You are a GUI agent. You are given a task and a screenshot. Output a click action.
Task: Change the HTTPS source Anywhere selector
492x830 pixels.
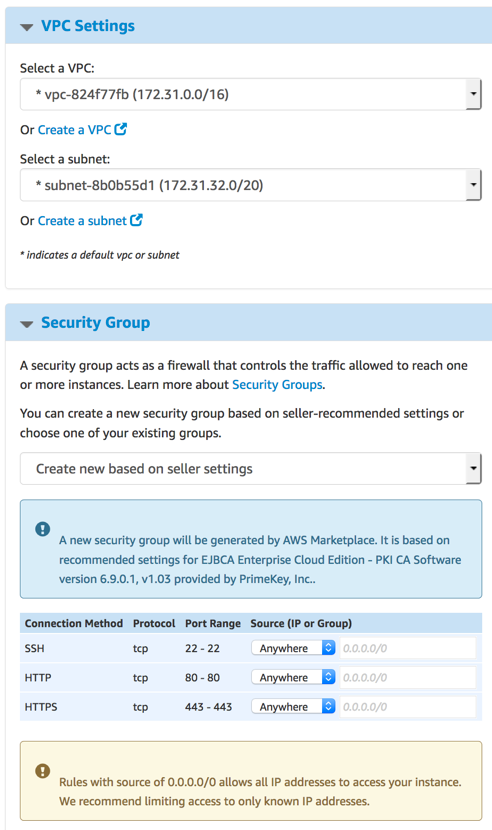(293, 706)
